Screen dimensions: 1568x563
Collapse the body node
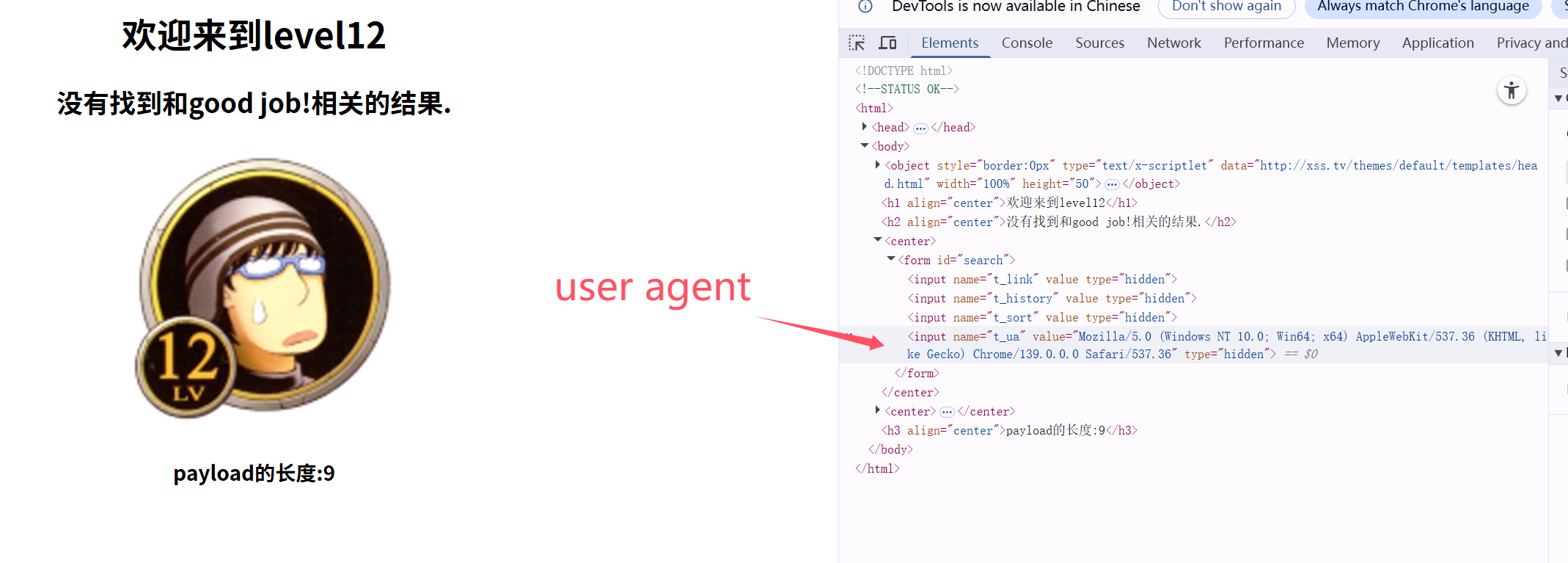coord(865,146)
